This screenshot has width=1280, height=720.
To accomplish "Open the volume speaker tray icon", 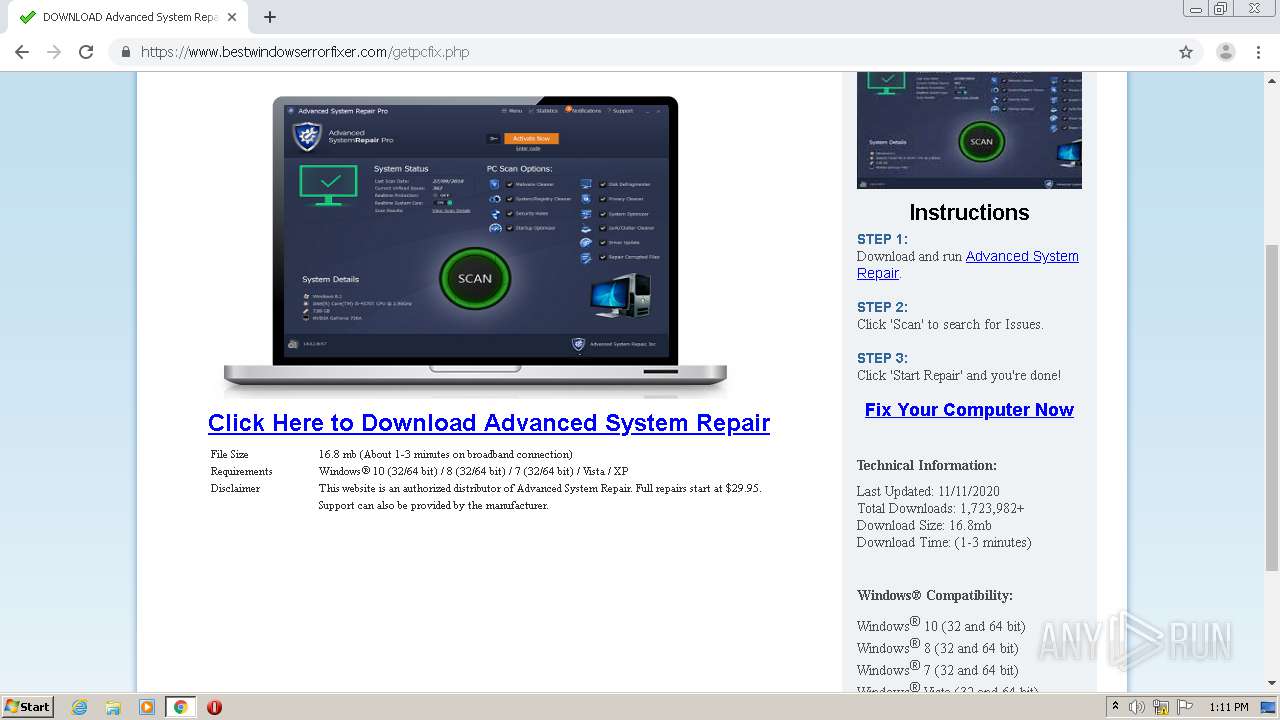I will click(1138, 707).
